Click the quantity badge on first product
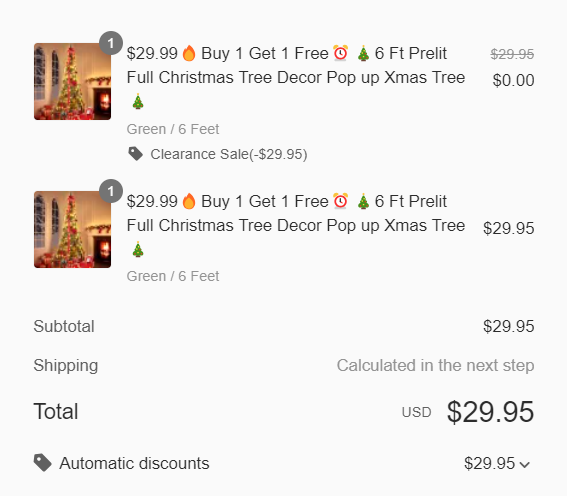The width and height of the screenshot is (567, 496). 111,43
